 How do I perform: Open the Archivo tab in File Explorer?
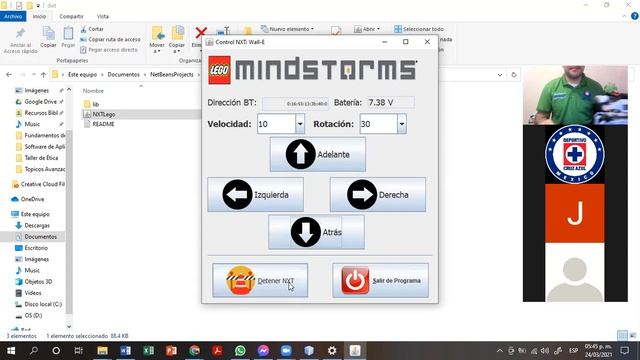click(13, 16)
